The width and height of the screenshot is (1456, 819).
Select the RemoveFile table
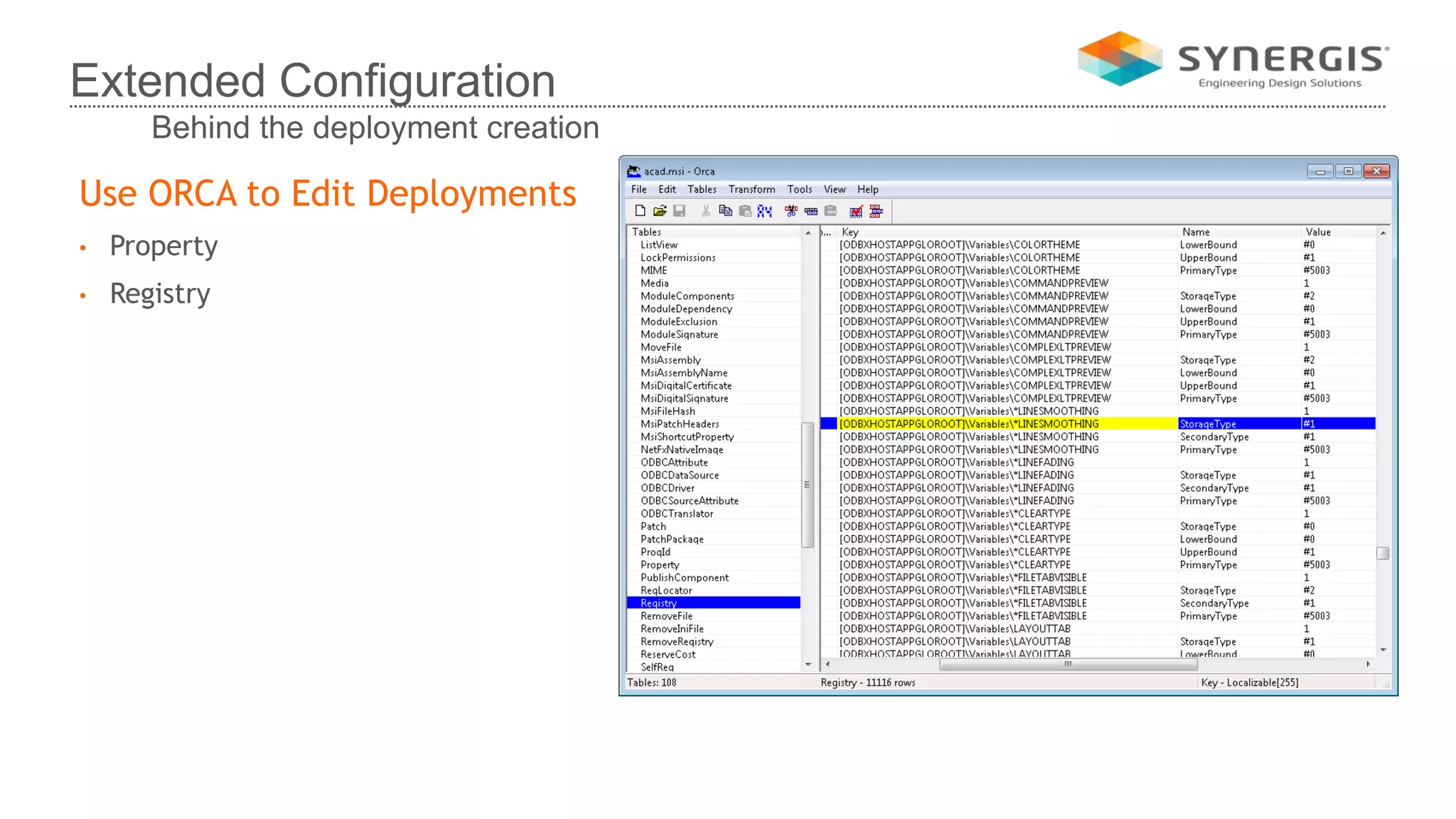tap(666, 616)
